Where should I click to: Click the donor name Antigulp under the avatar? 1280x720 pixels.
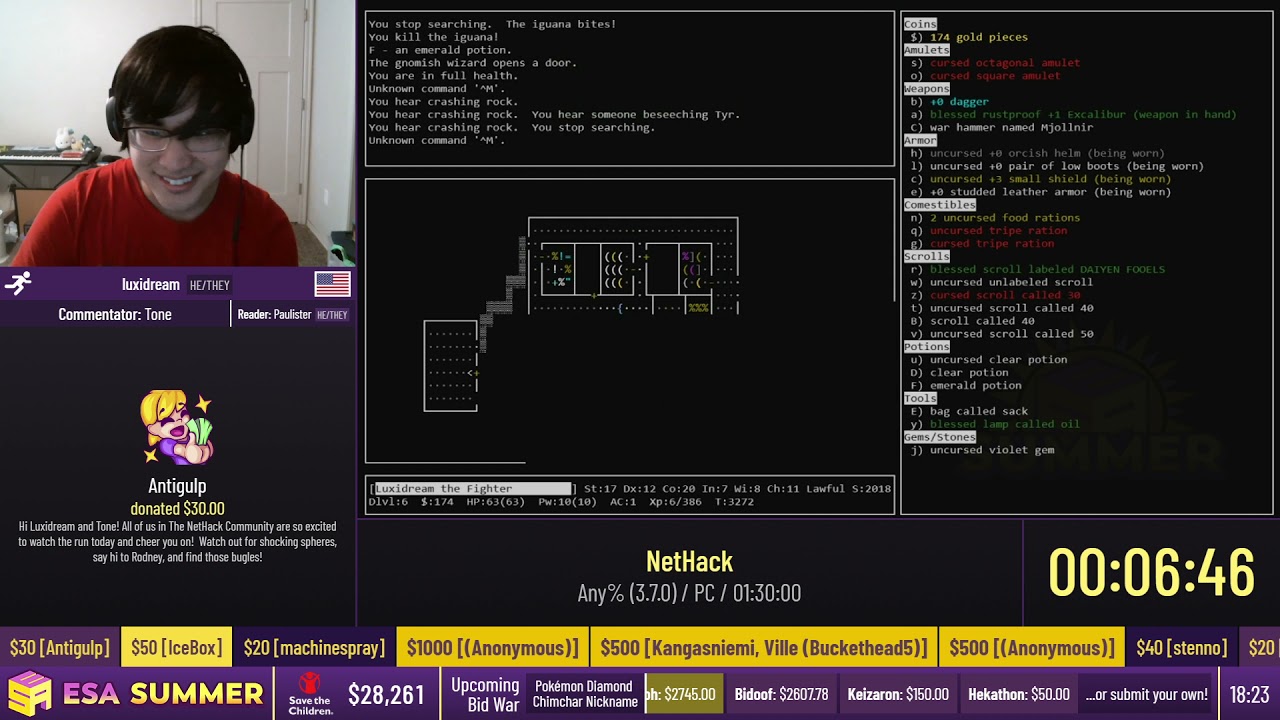(x=177, y=486)
